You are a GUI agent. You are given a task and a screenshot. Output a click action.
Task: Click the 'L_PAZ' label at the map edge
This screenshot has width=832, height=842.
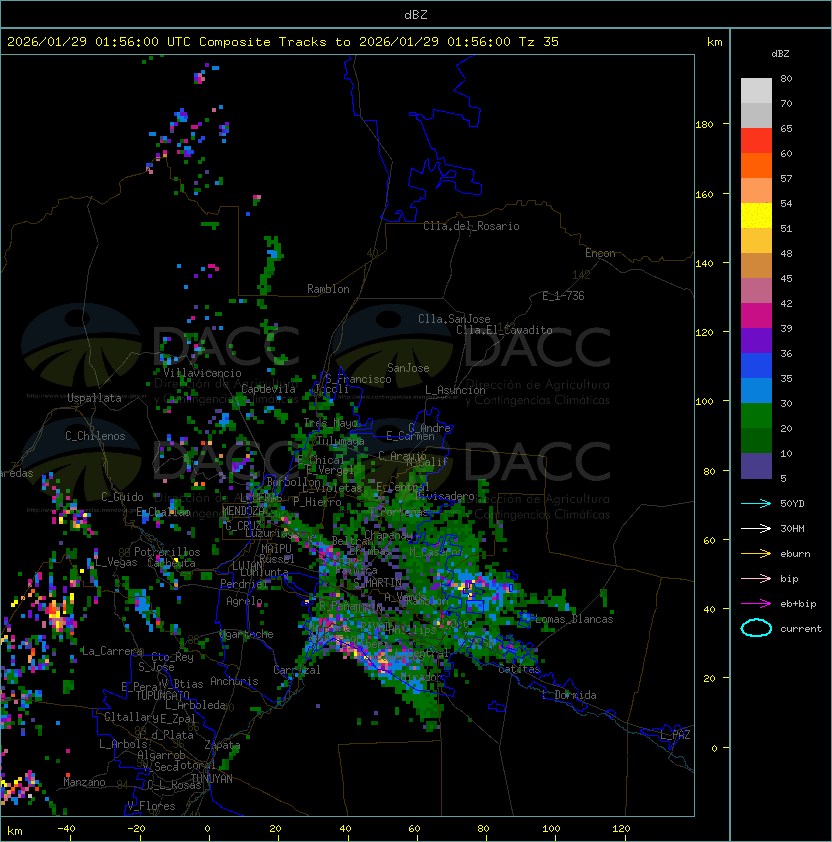[x=675, y=735]
